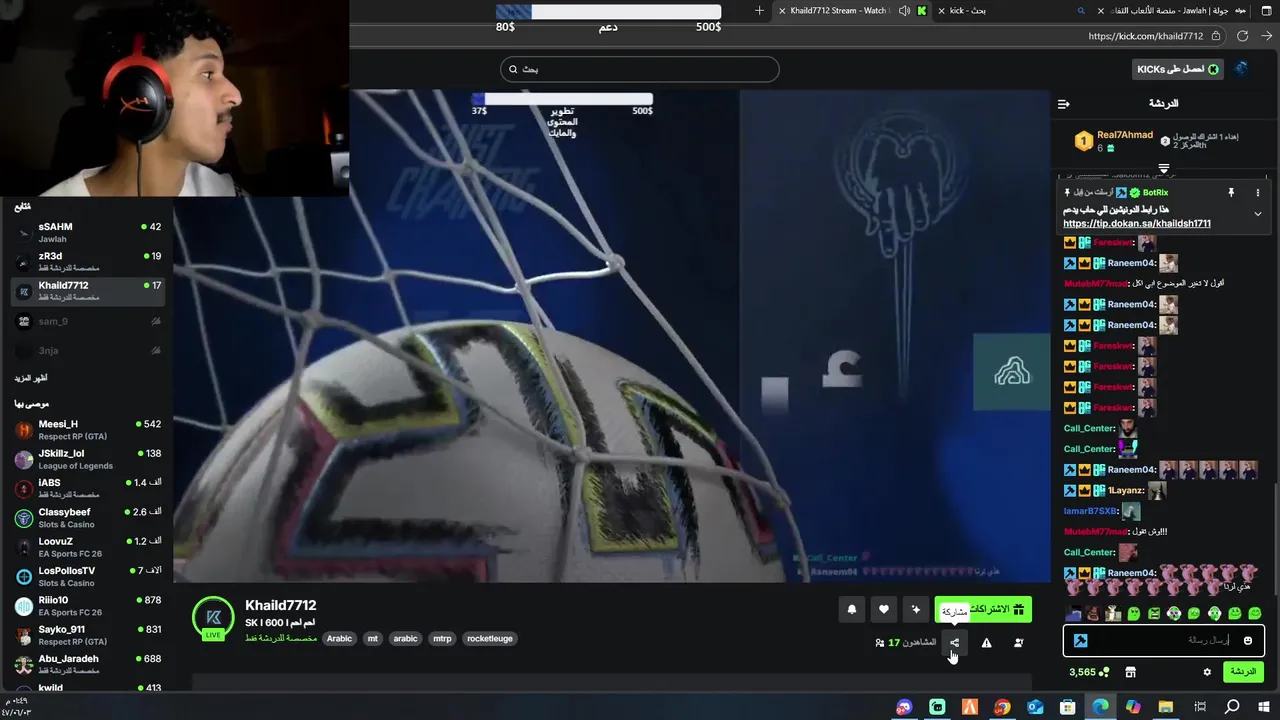Click the 3,565 channel points counter
The image size is (1280, 720).
click(1088, 672)
